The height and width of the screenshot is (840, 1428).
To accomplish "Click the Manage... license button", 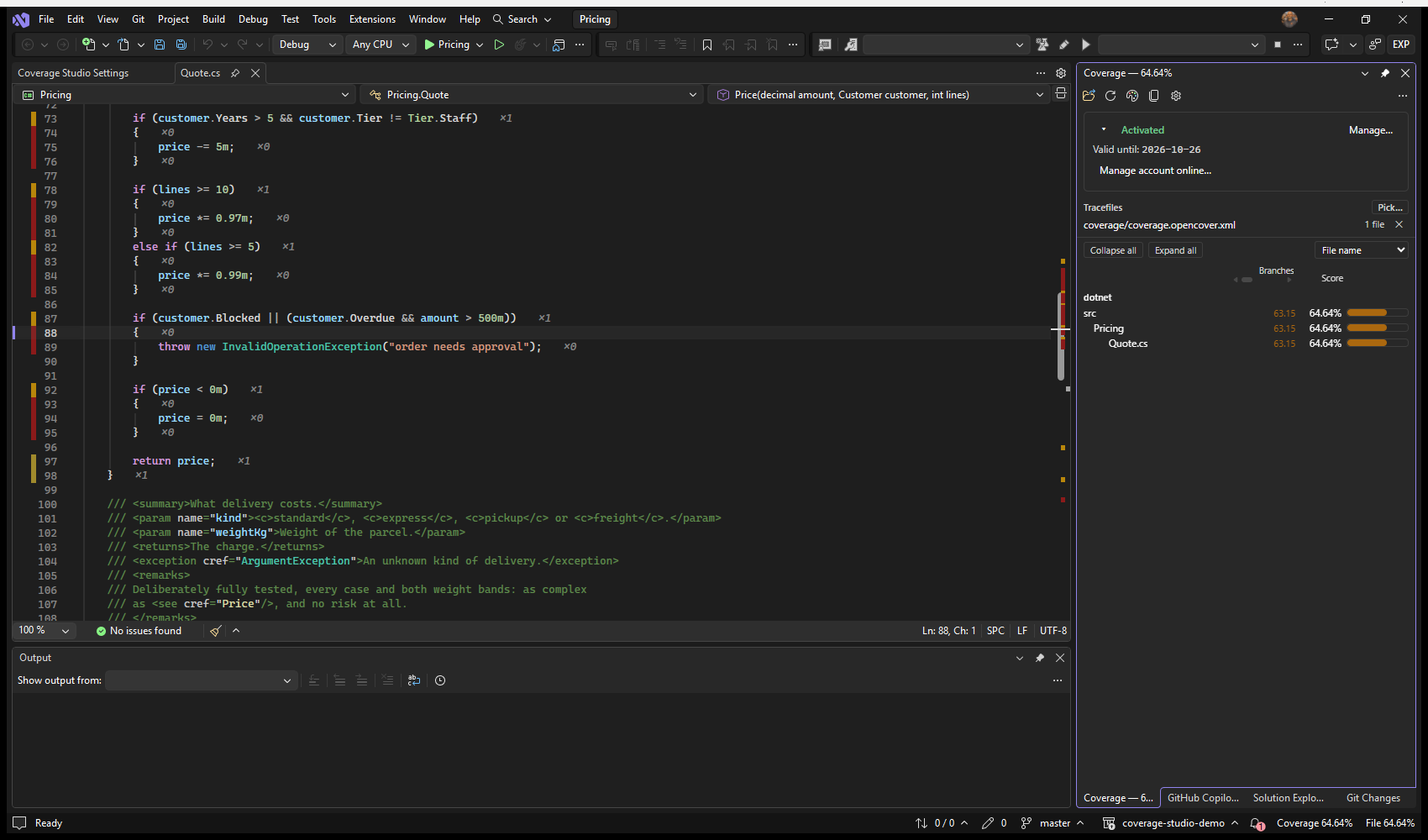I will 1370,130.
